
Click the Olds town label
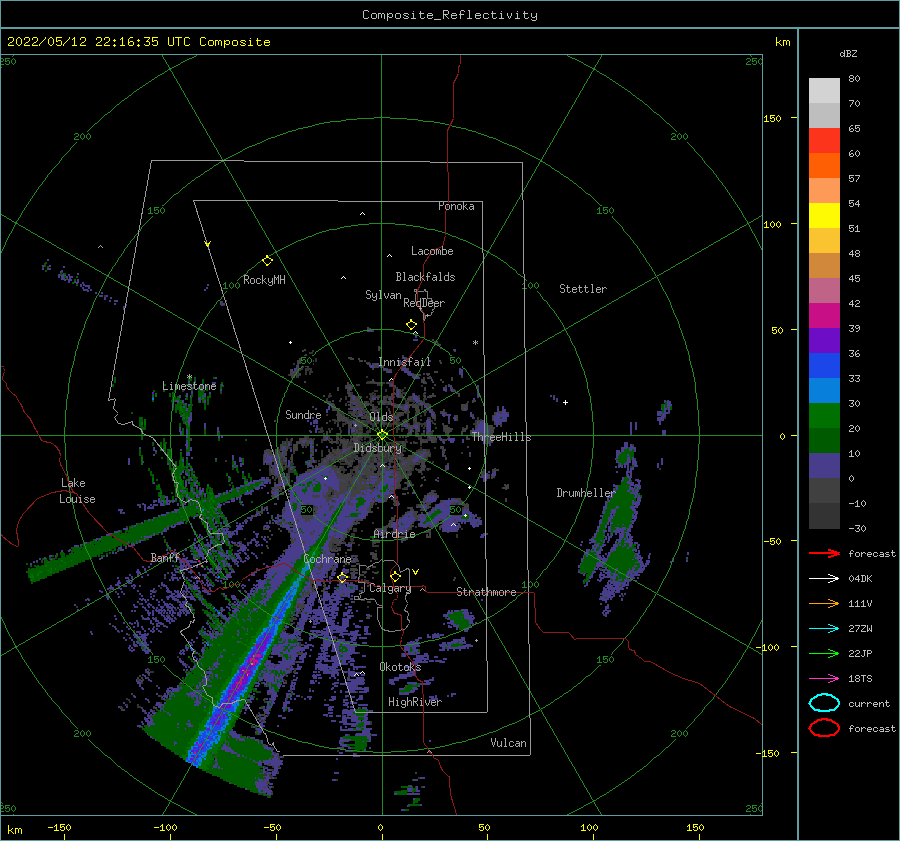click(381, 417)
